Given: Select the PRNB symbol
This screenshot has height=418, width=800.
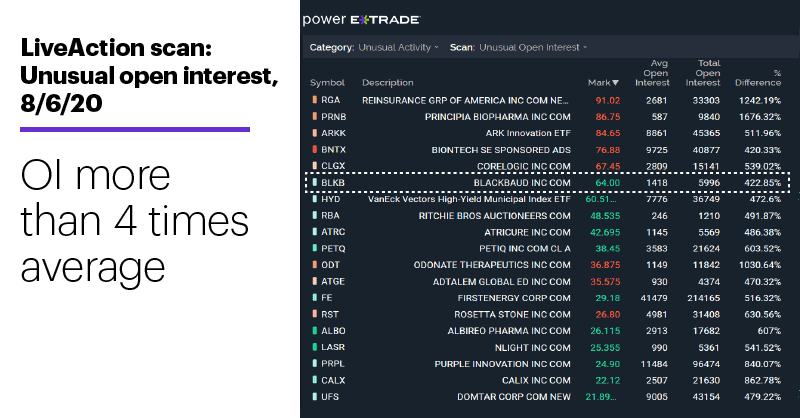Looking at the screenshot, I should tap(334, 116).
